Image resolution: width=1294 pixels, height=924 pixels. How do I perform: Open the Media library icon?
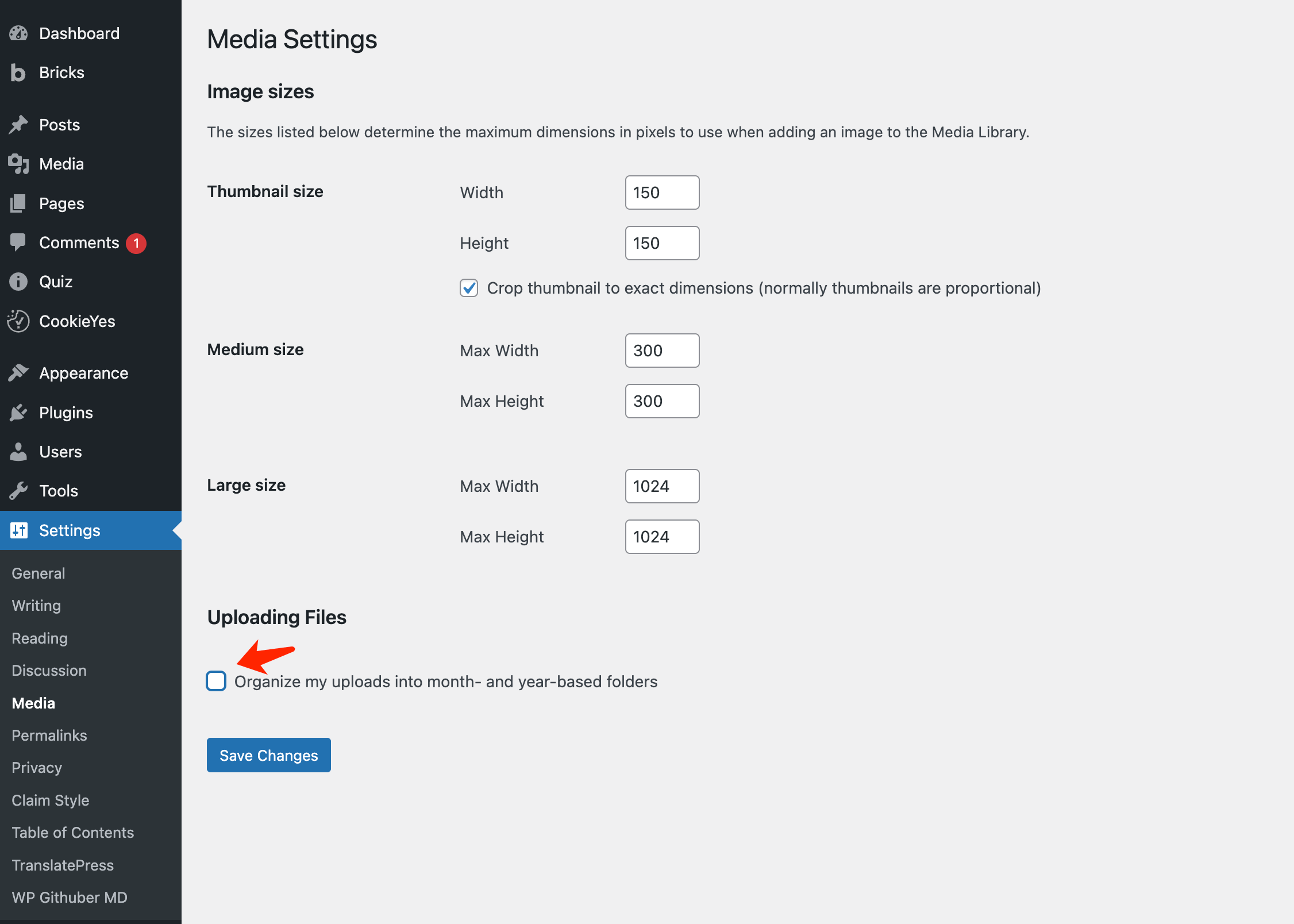coord(19,164)
